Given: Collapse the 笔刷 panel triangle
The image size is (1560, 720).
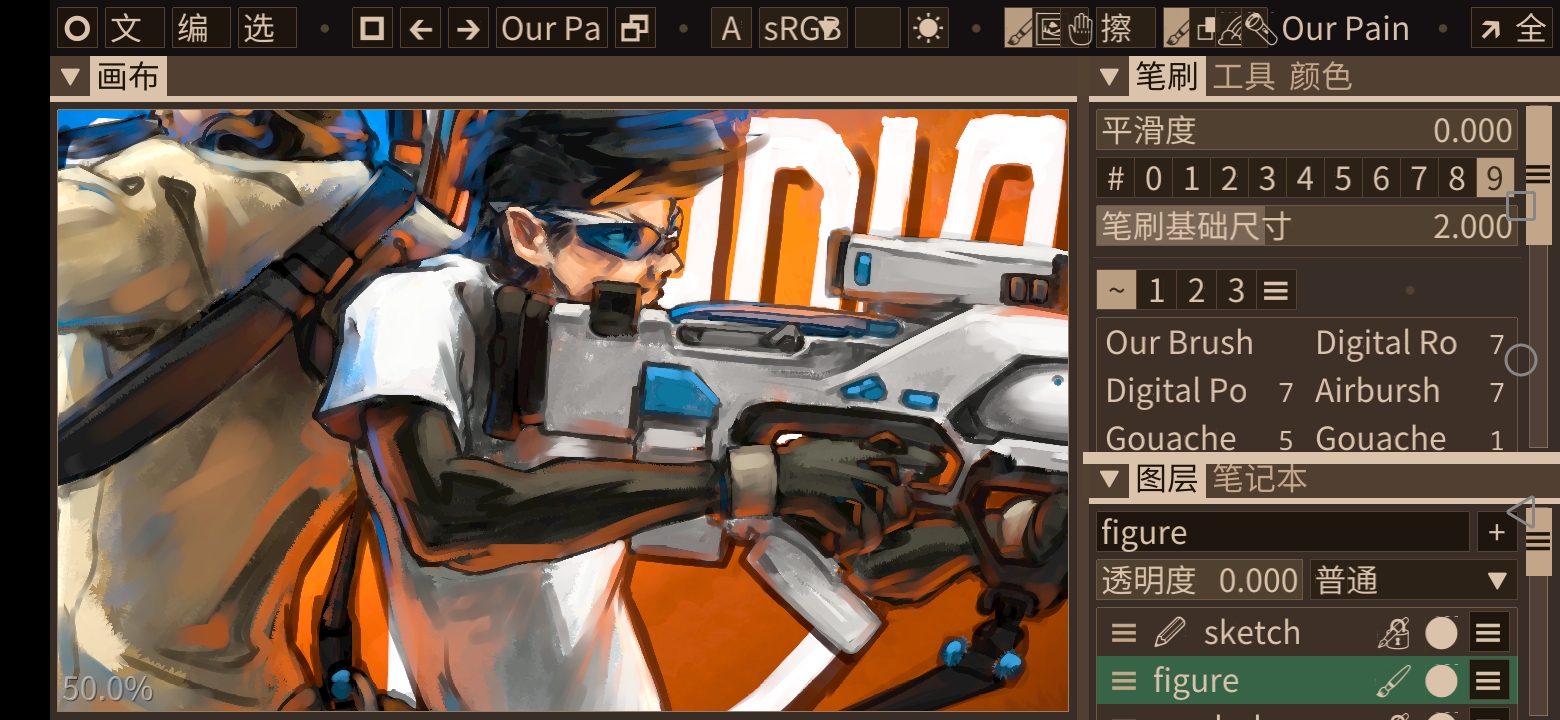Looking at the screenshot, I should (1109, 77).
